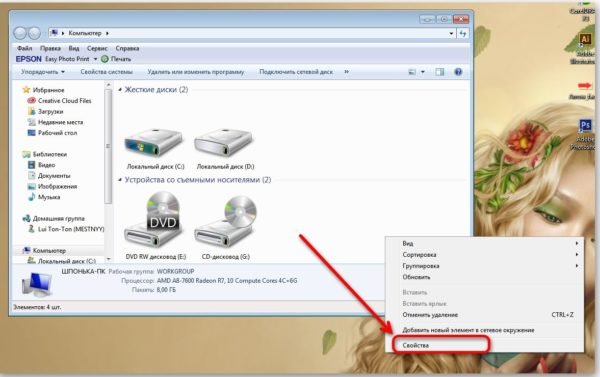The width and height of the screenshot is (600, 377).
Task: Open the Справка menu
Action: click(127, 49)
